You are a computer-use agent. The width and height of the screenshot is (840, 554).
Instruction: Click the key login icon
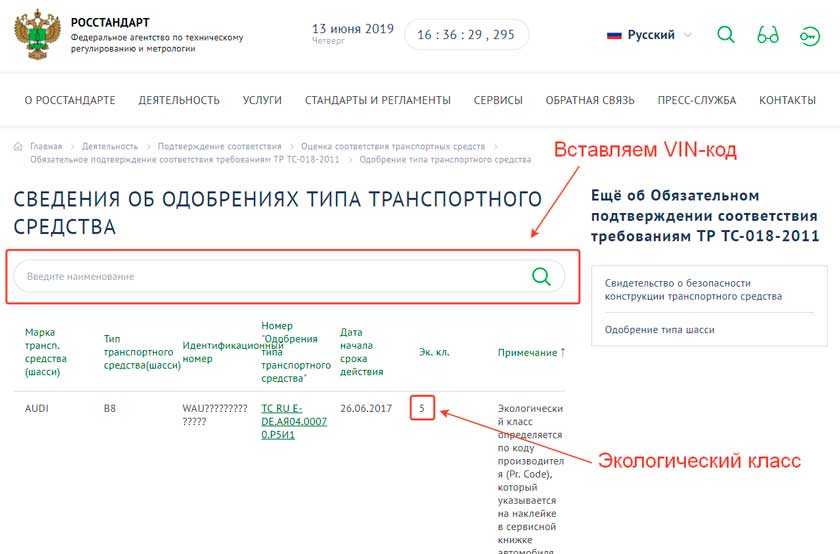click(x=808, y=35)
